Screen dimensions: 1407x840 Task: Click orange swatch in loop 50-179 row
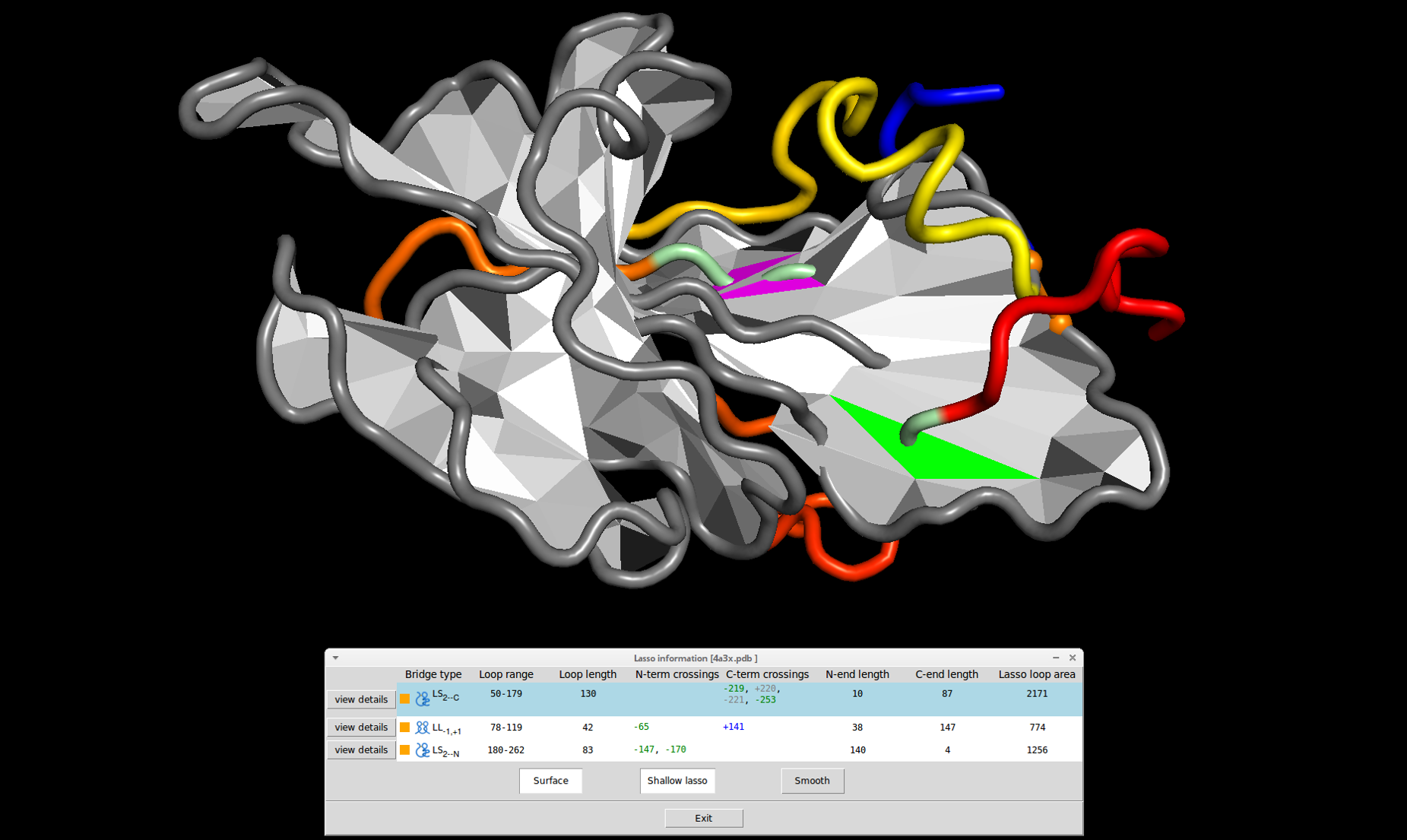coord(405,699)
